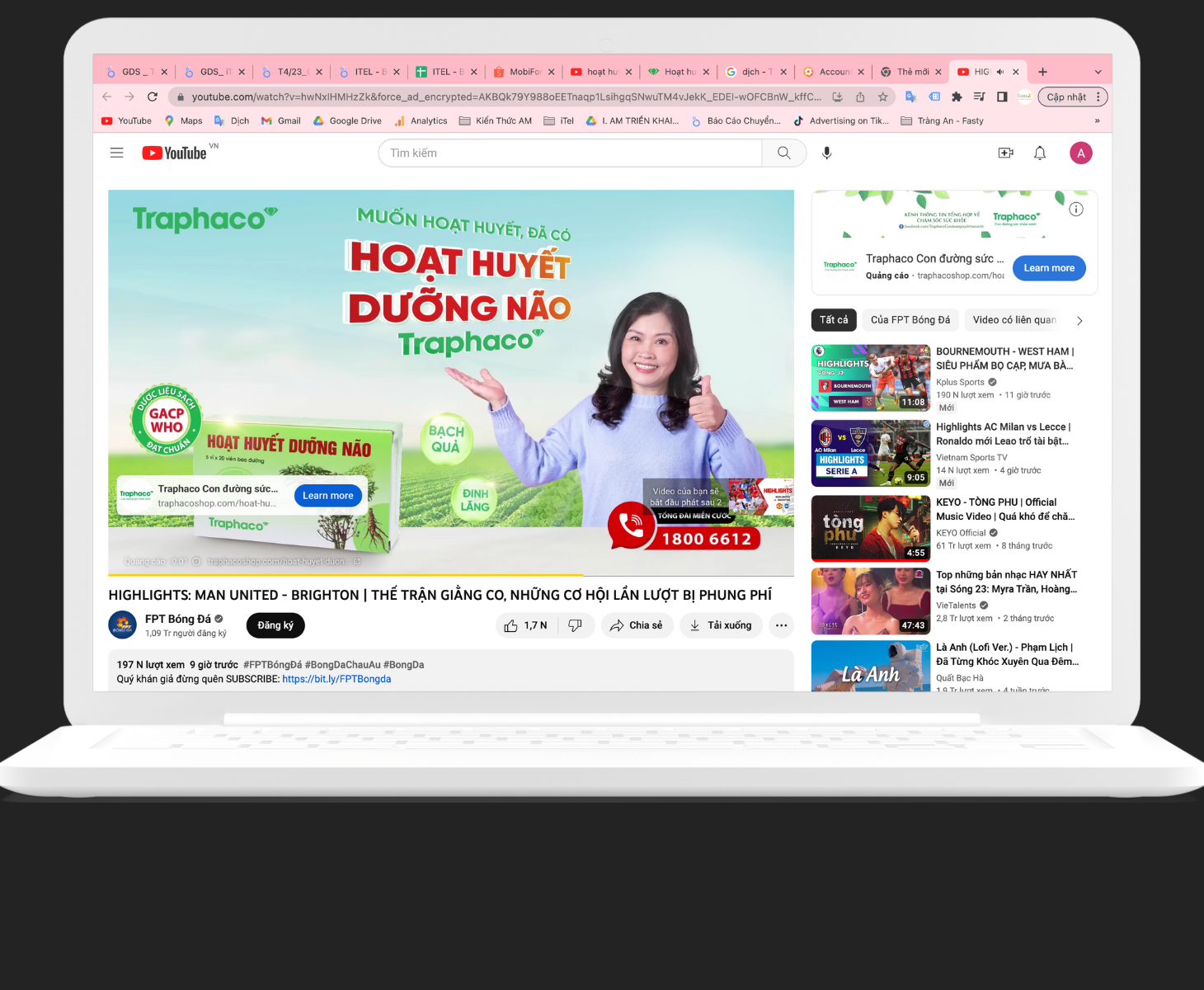1204x990 pixels.
Task: Open the notifications bell
Action: click(1040, 153)
